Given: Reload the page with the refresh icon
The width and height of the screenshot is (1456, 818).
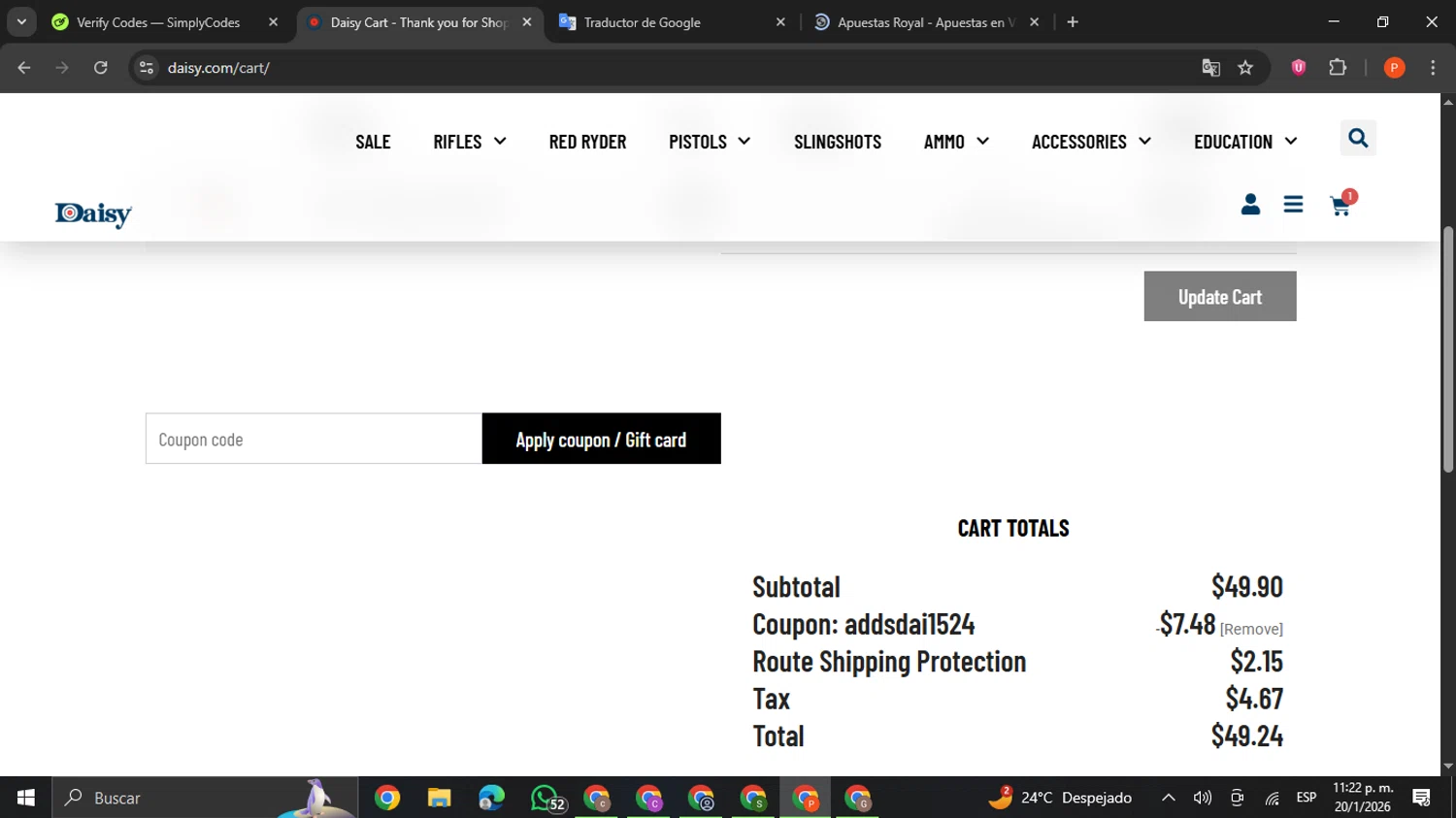Looking at the screenshot, I should pos(101,68).
